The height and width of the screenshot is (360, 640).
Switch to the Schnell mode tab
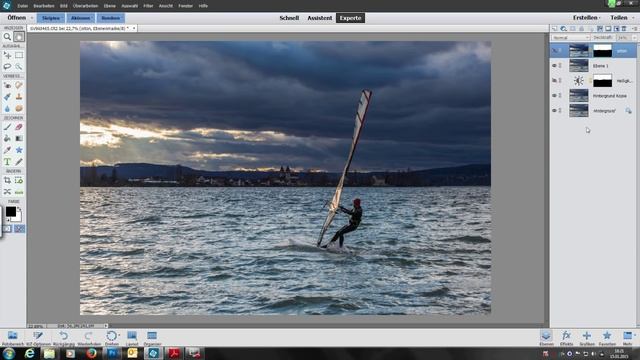289,18
